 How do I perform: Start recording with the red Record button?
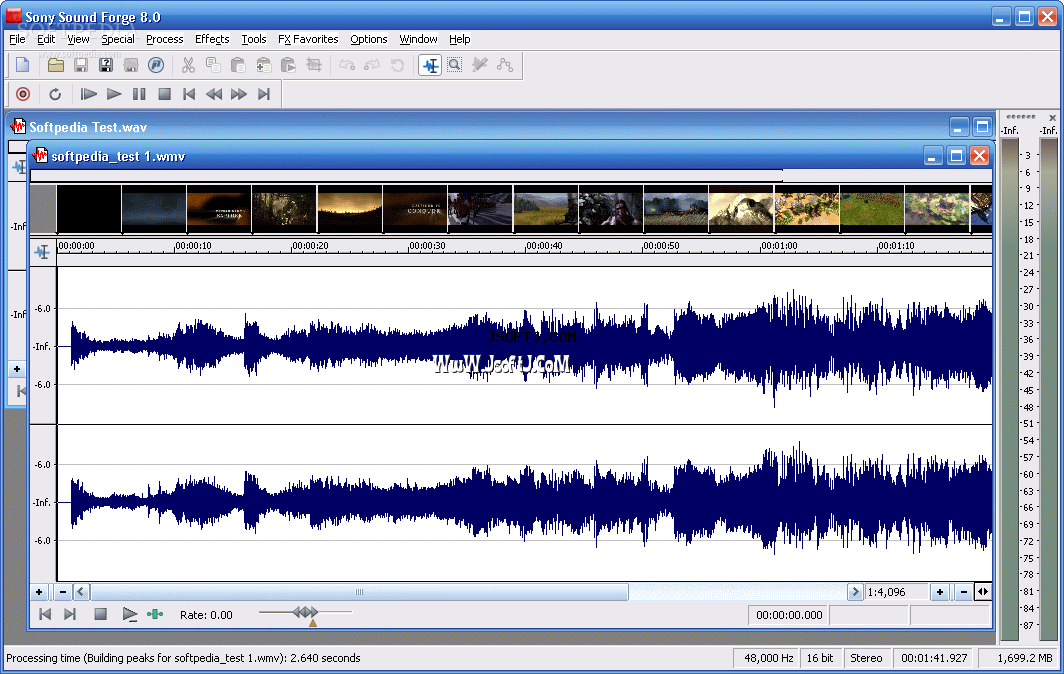(23, 94)
